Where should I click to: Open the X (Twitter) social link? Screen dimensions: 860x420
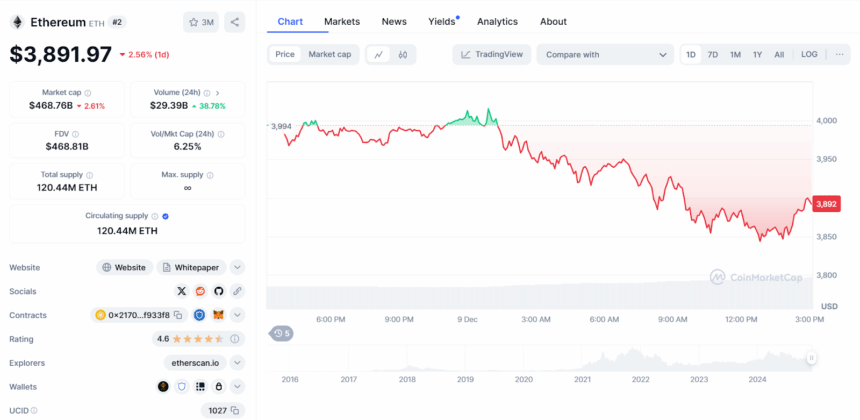tap(181, 291)
